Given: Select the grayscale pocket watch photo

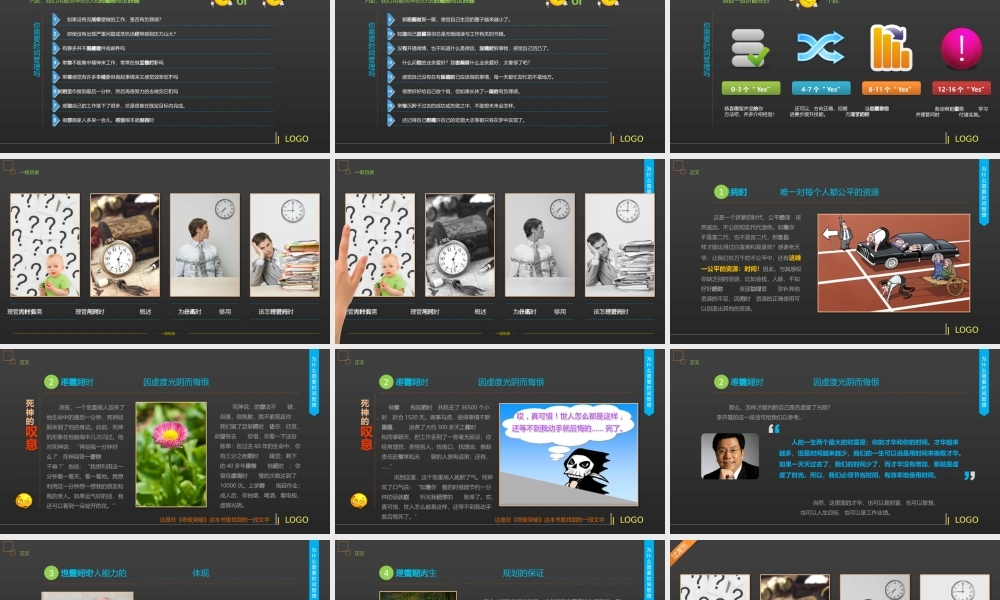Looking at the screenshot, I should (460, 245).
